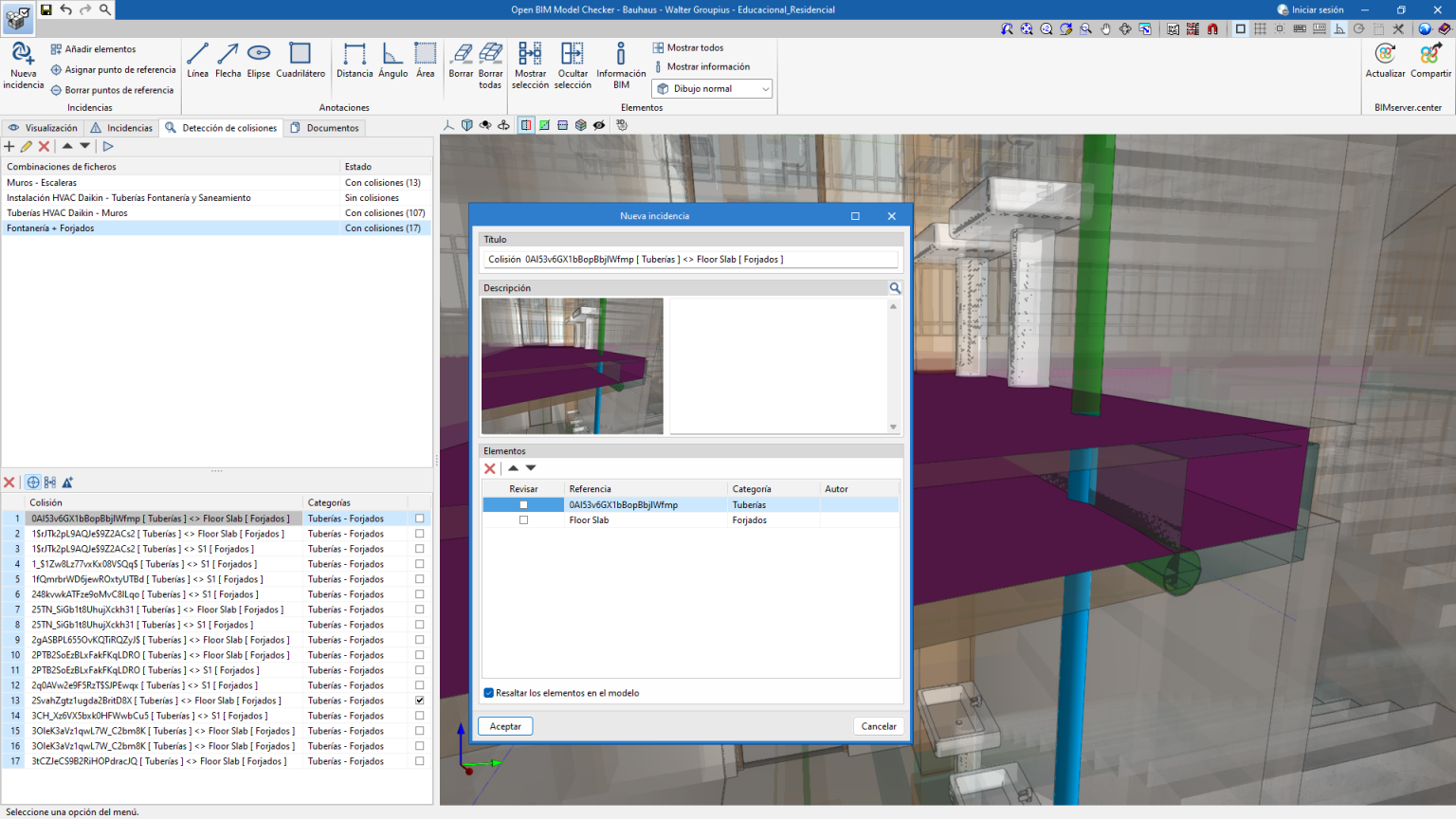Screen dimensions: 1456x819
Task: Check the box for collision row 17
Action: (420, 761)
